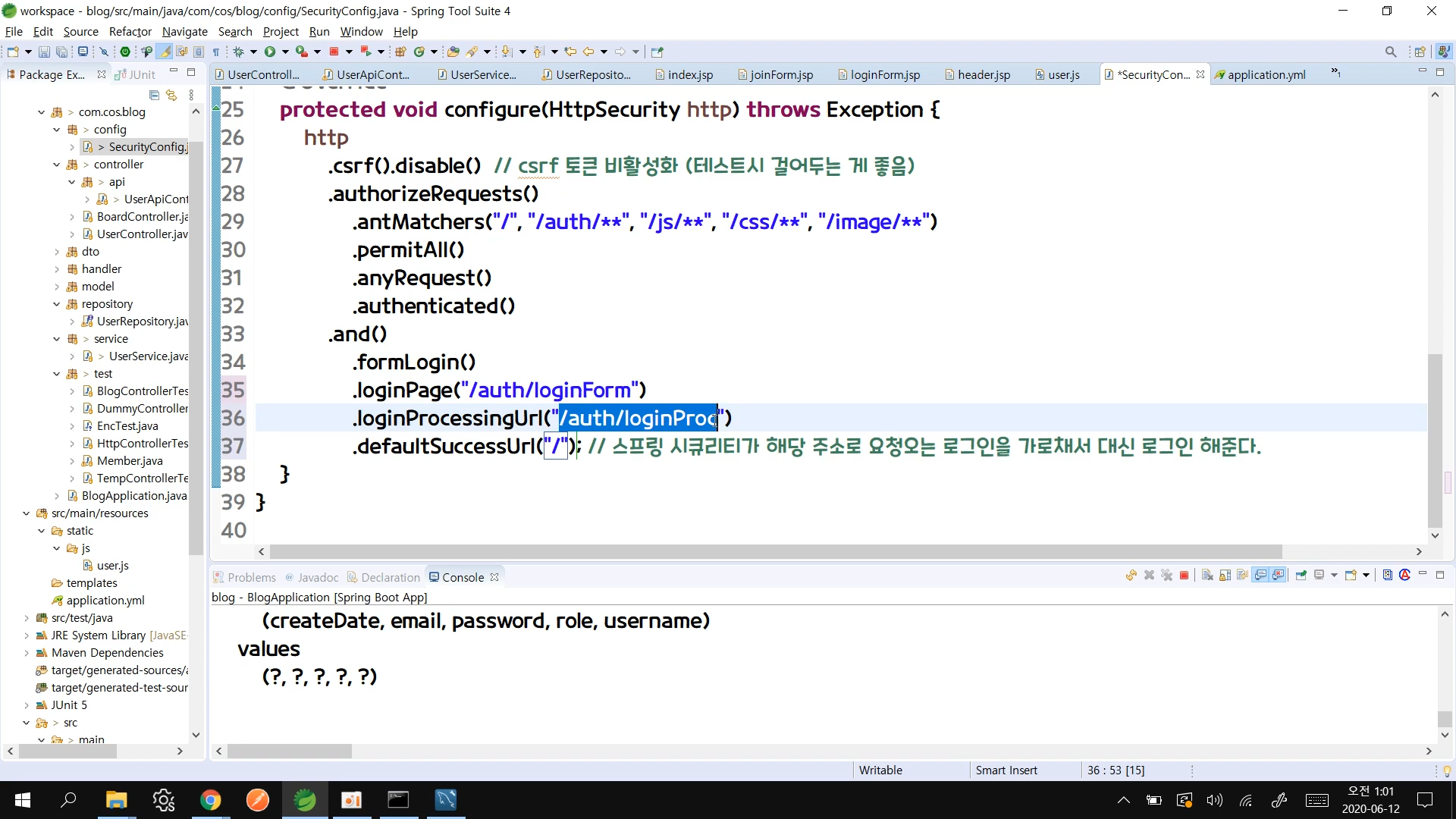1456x819 pixels.
Task: Open the Run button dropdown arrow
Action: click(x=285, y=52)
